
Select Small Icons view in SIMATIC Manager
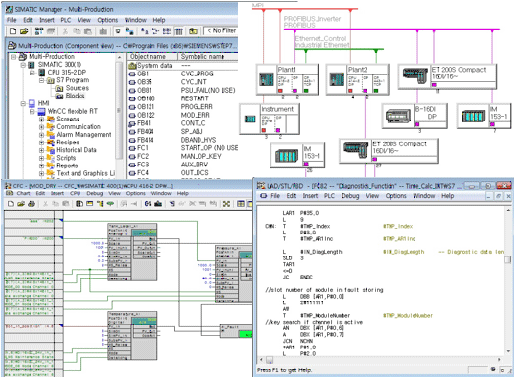(155, 31)
